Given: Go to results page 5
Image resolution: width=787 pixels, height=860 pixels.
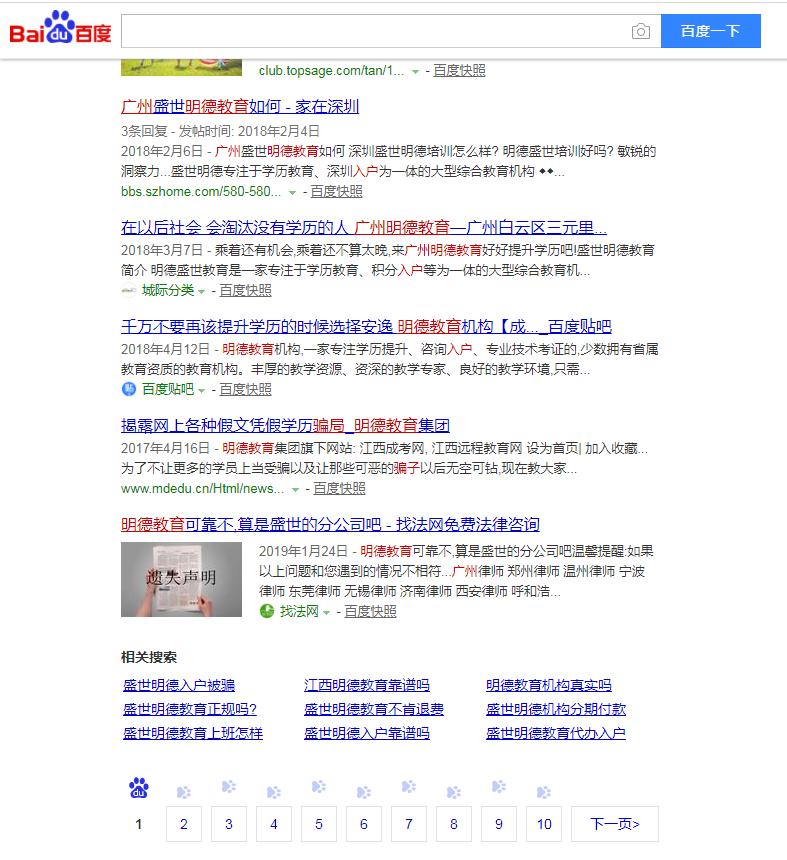Looking at the screenshot, I should pyautogui.click(x=319, y=824).
